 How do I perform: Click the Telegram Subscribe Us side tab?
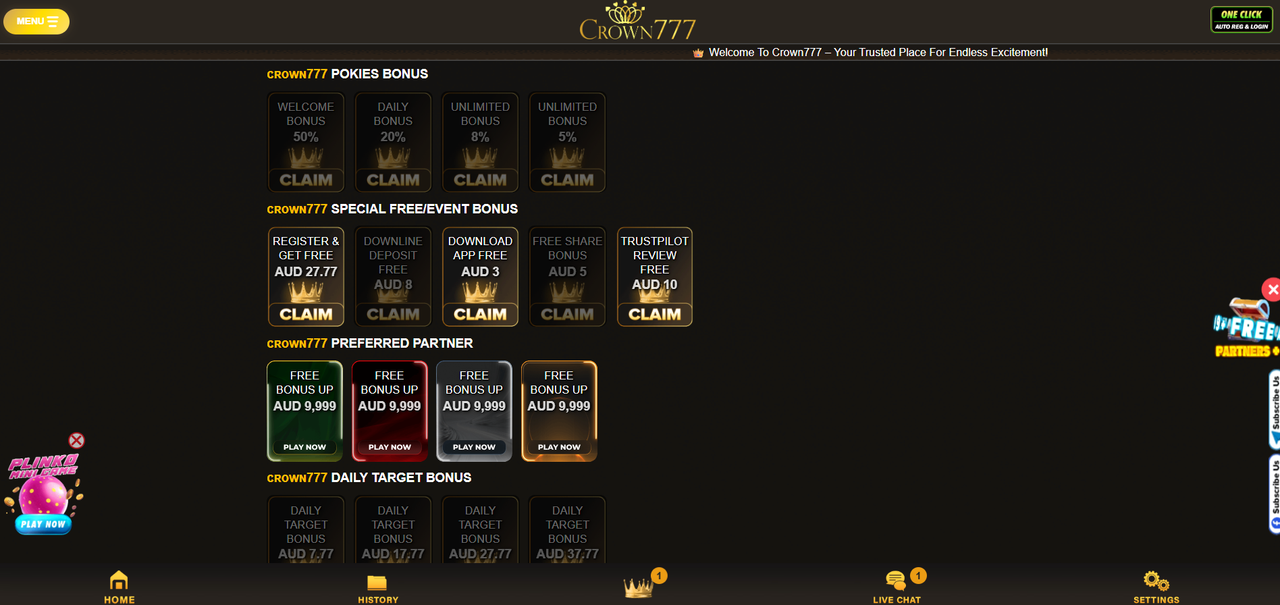click(1274, 410)
